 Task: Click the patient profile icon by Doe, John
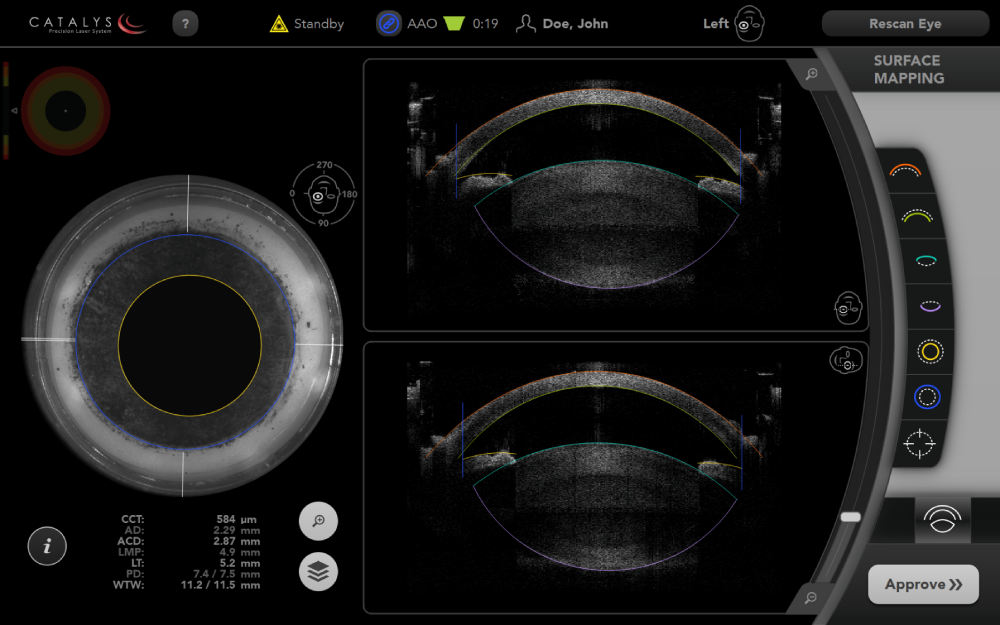pos(526,24)
